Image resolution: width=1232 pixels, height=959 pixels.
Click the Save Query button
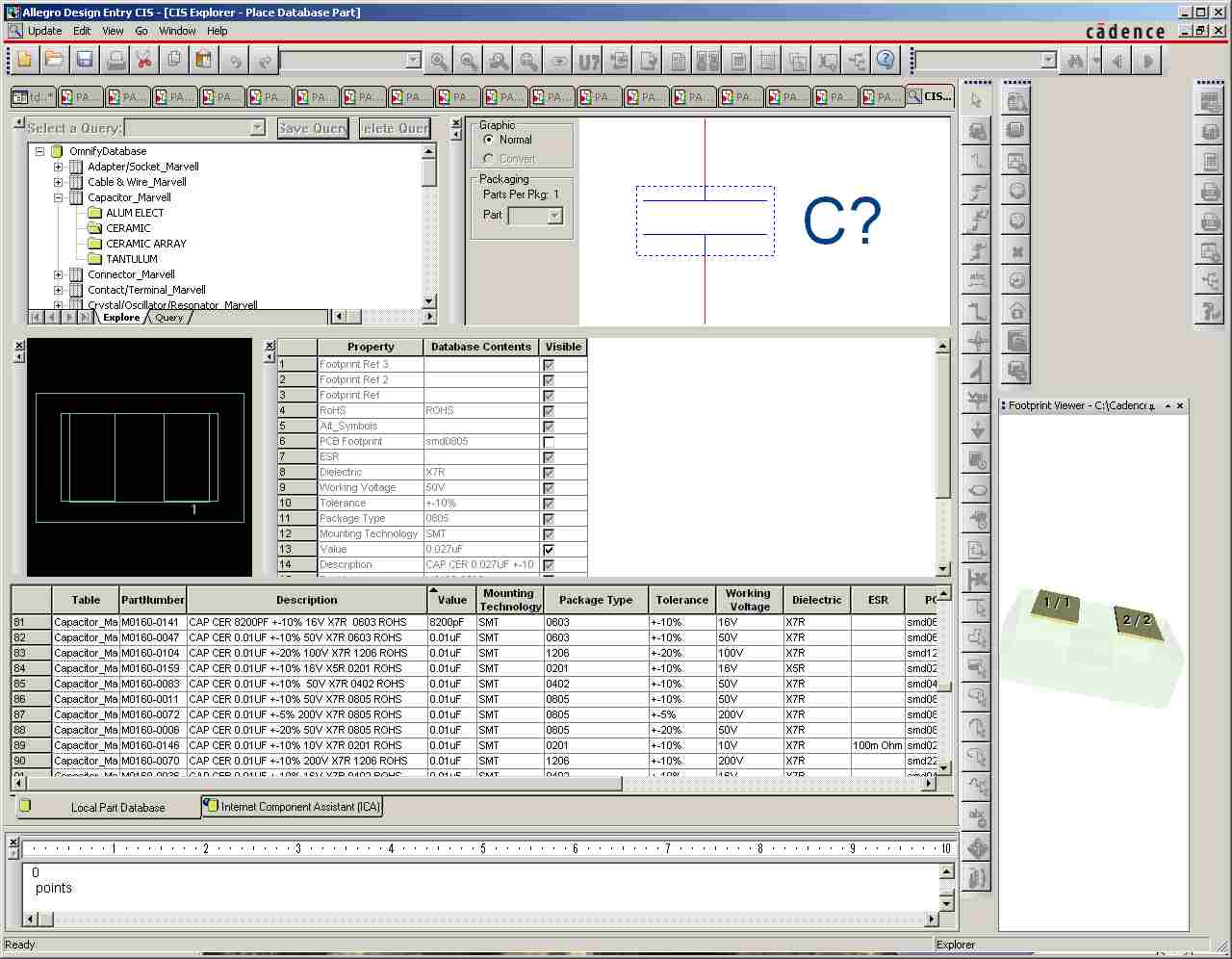click(x=312, y=127)
